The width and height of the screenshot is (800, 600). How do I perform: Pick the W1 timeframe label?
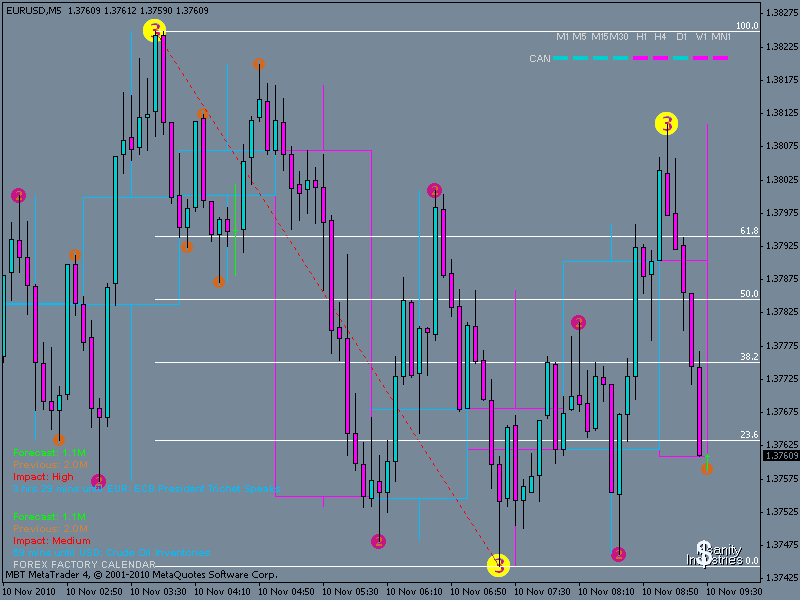point(702,37)
